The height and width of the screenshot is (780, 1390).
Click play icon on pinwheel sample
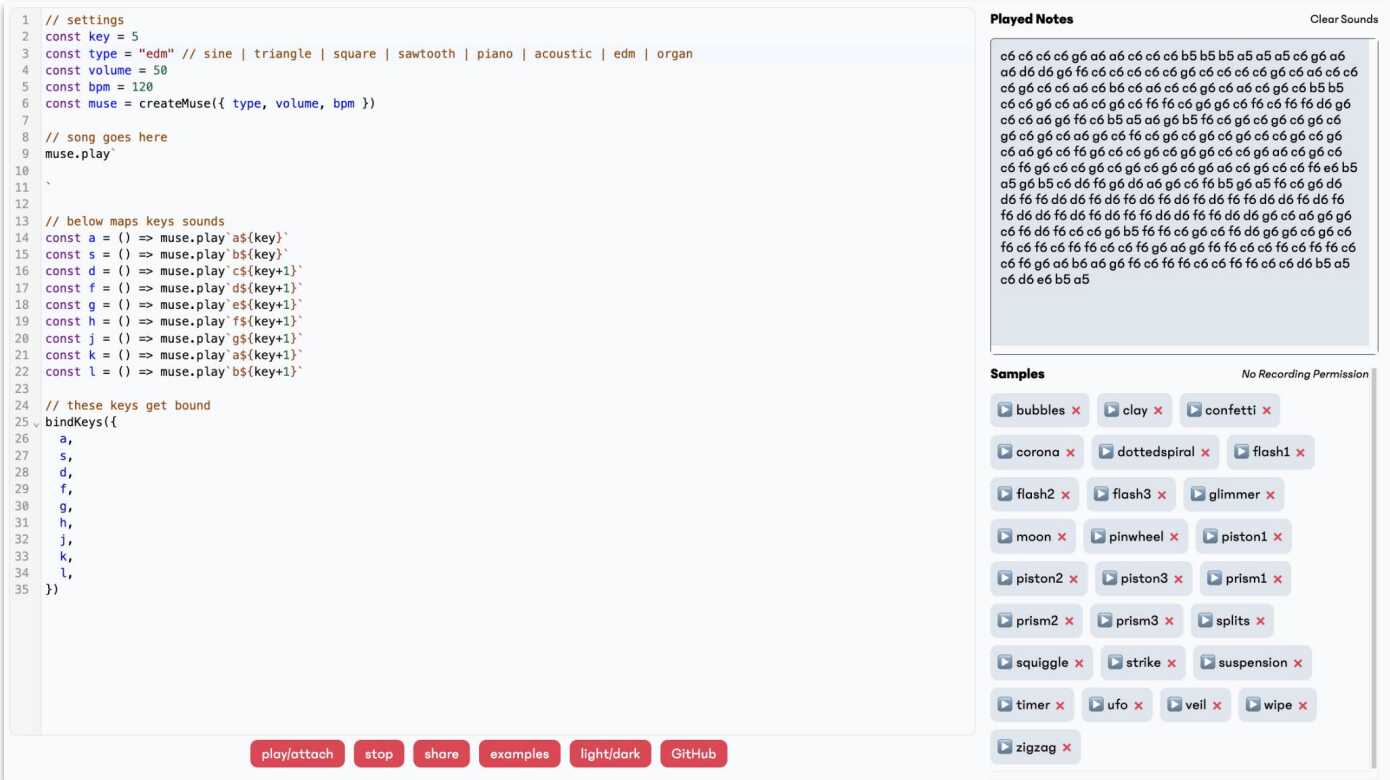[x=1098, y=537]
